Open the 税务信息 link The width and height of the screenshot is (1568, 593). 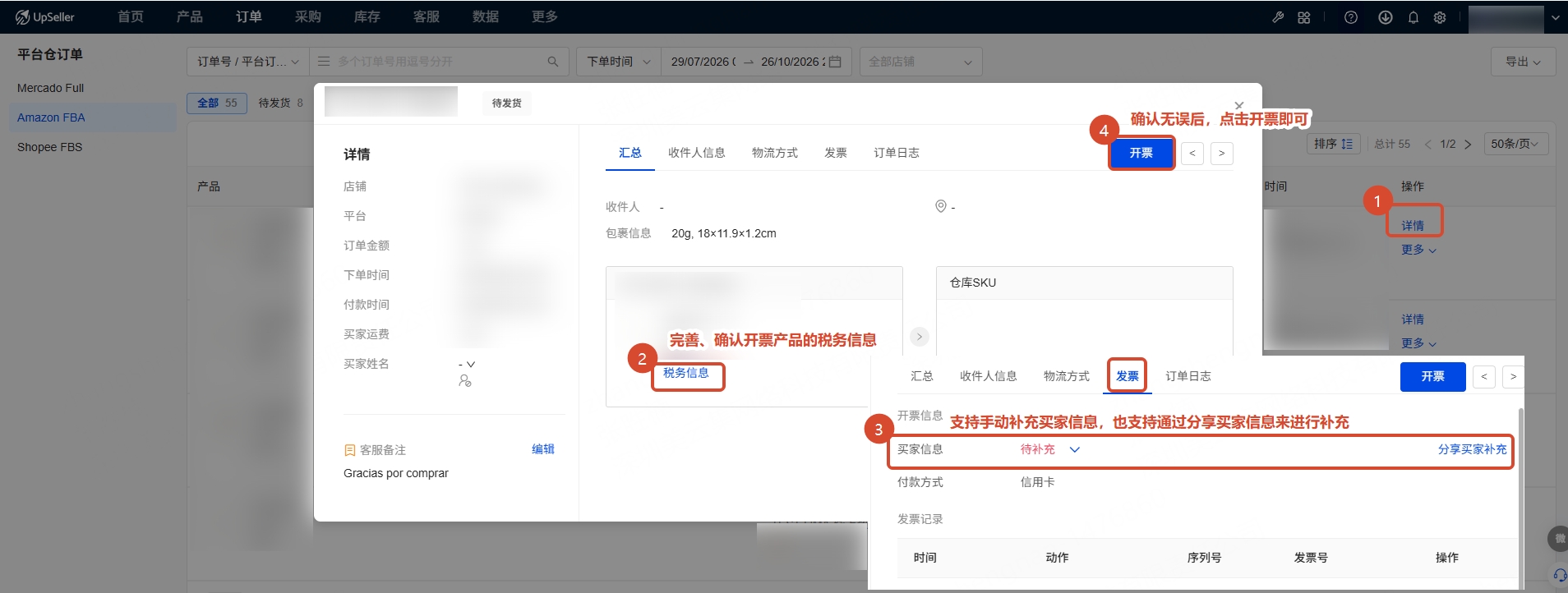686,373
